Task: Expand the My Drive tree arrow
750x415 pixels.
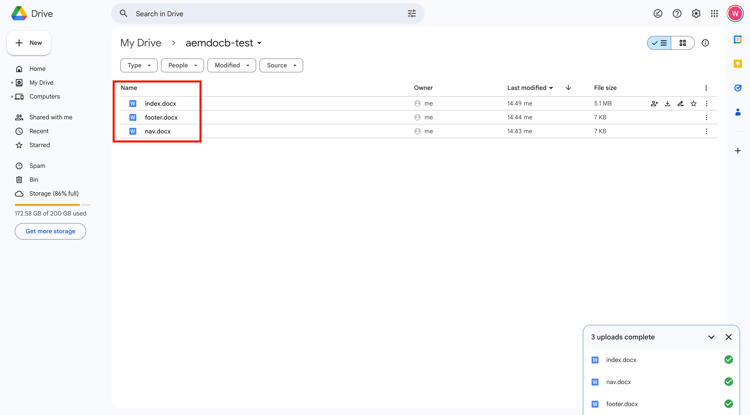Action: coord(12,83)
